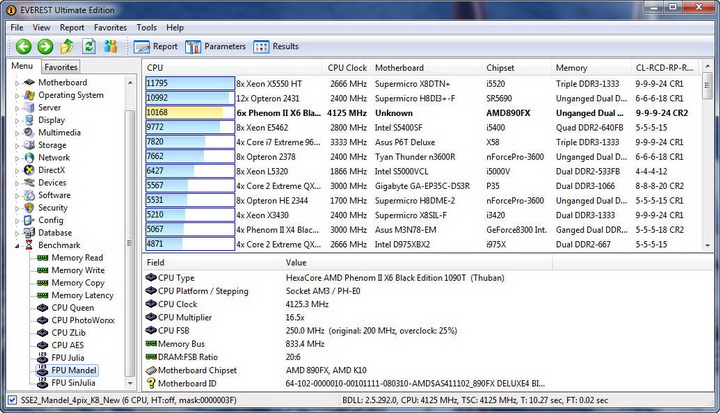Expand the DirectX tree node
The image size is (720, 413).
pos(17,170)
